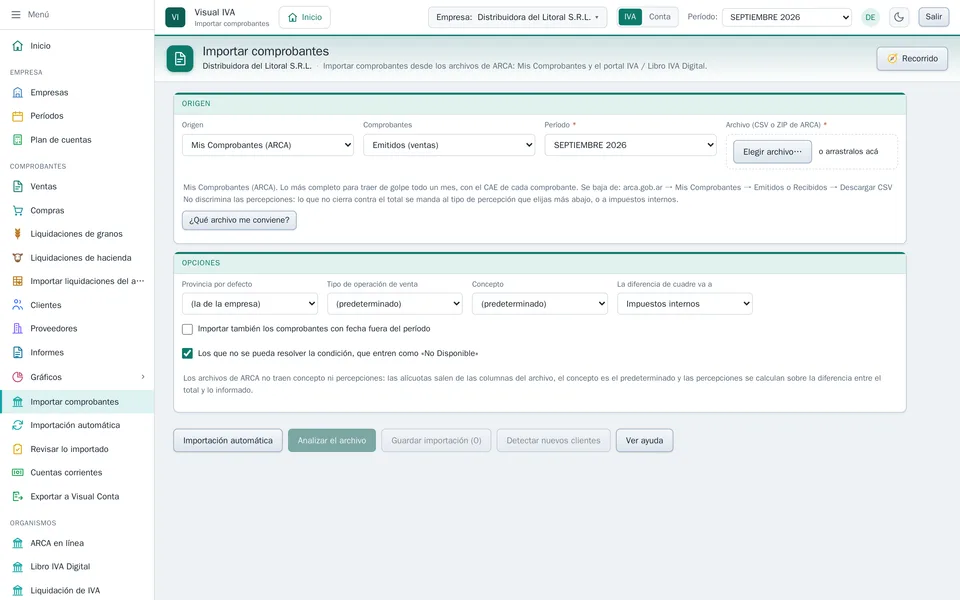Open the top bar Período dropdown
This screenshot has width=960, height=600.
click(787, 17)
